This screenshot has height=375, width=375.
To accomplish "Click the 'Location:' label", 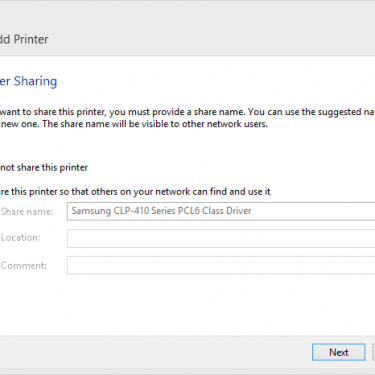I will (x=20, y=238).
